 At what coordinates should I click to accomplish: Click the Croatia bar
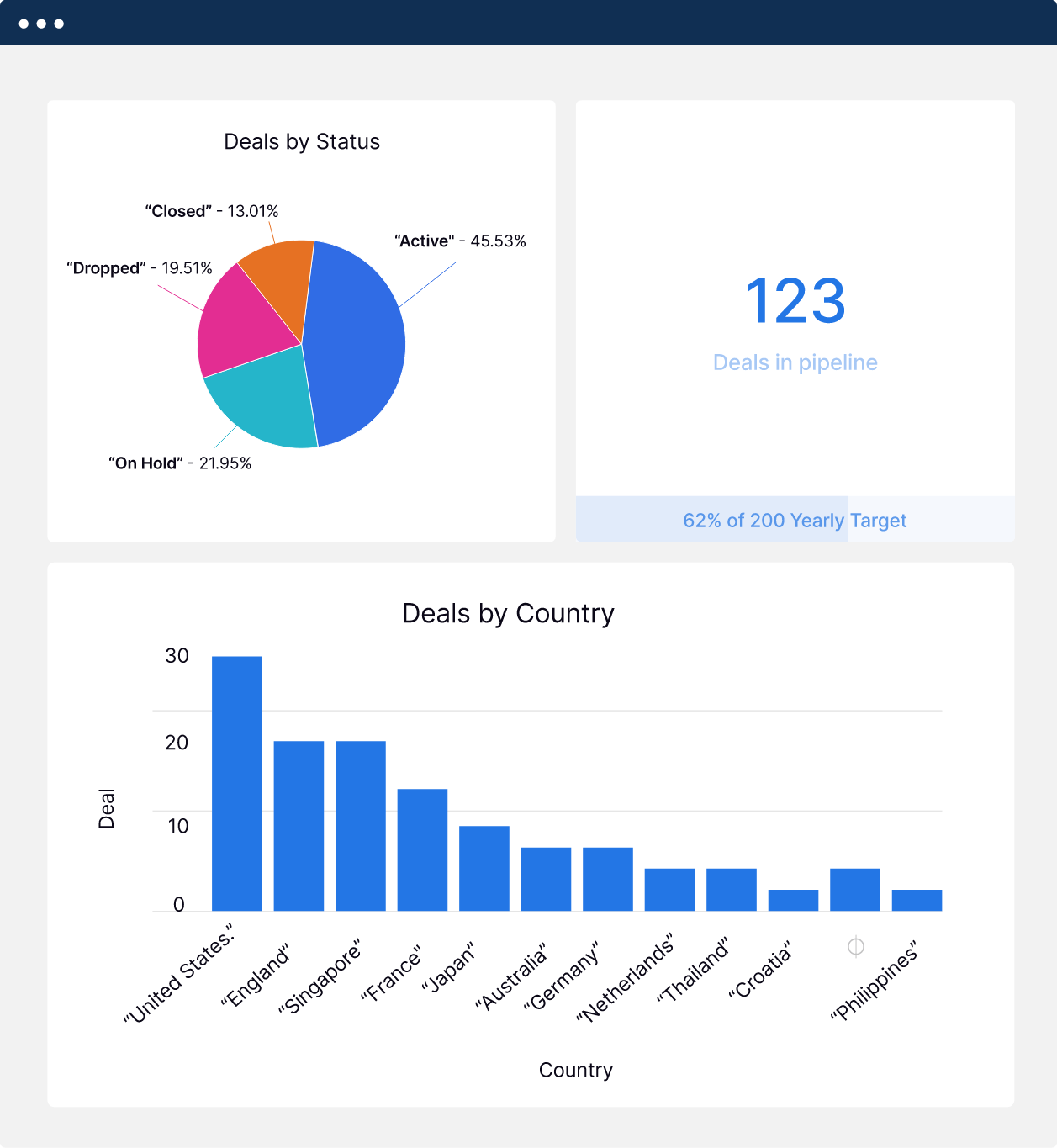793,900
